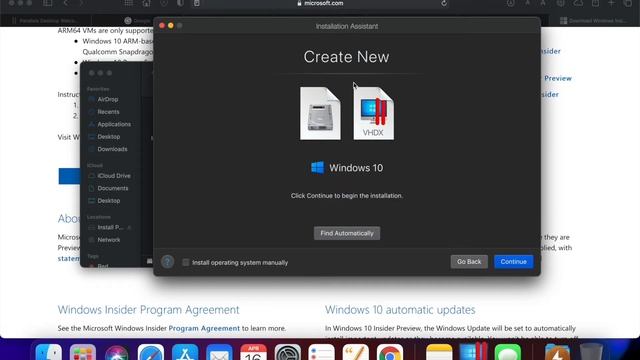Image resolution: width=640 pixels, height=360 pixels.
Task: Switch to Parallels Desktop Safari tab
Action: click(46, 20)
